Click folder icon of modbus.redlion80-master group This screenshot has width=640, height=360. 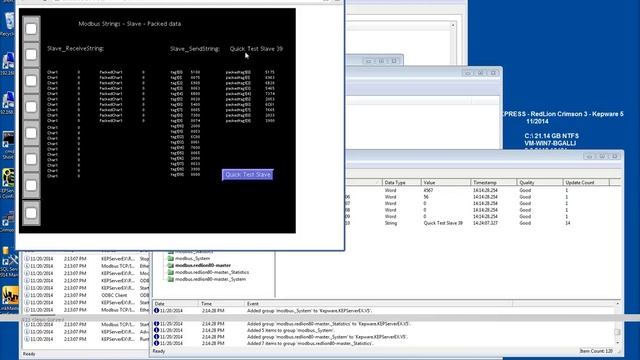[x=171, y=265]
